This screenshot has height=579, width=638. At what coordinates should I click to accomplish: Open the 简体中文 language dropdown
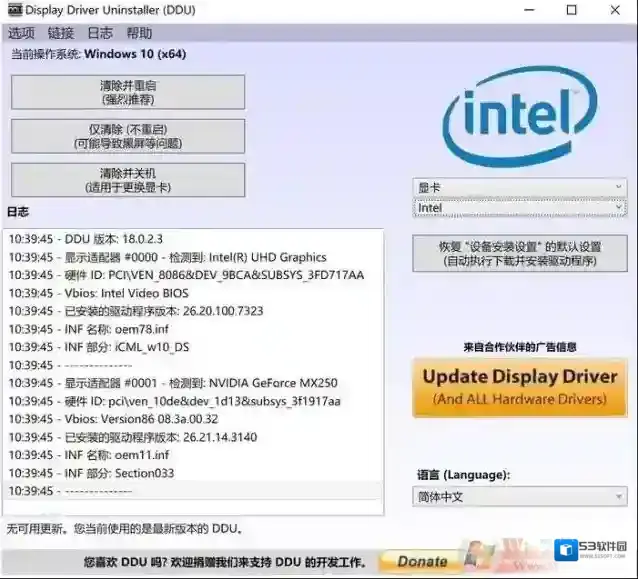pos(519,496)
